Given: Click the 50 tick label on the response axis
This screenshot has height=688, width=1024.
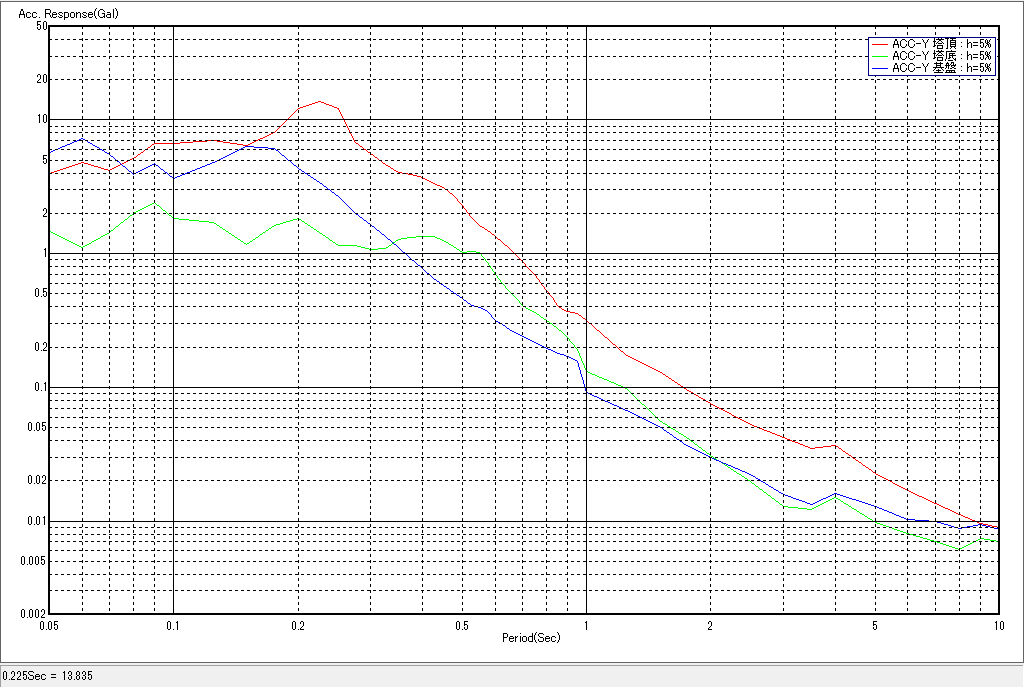Looking at the screenshot, I should click(x=41, y=27).
